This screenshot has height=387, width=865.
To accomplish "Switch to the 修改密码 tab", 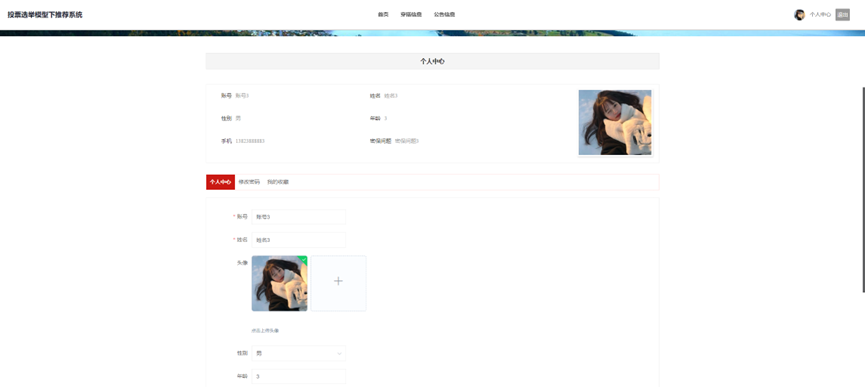I will pos(249,182).
